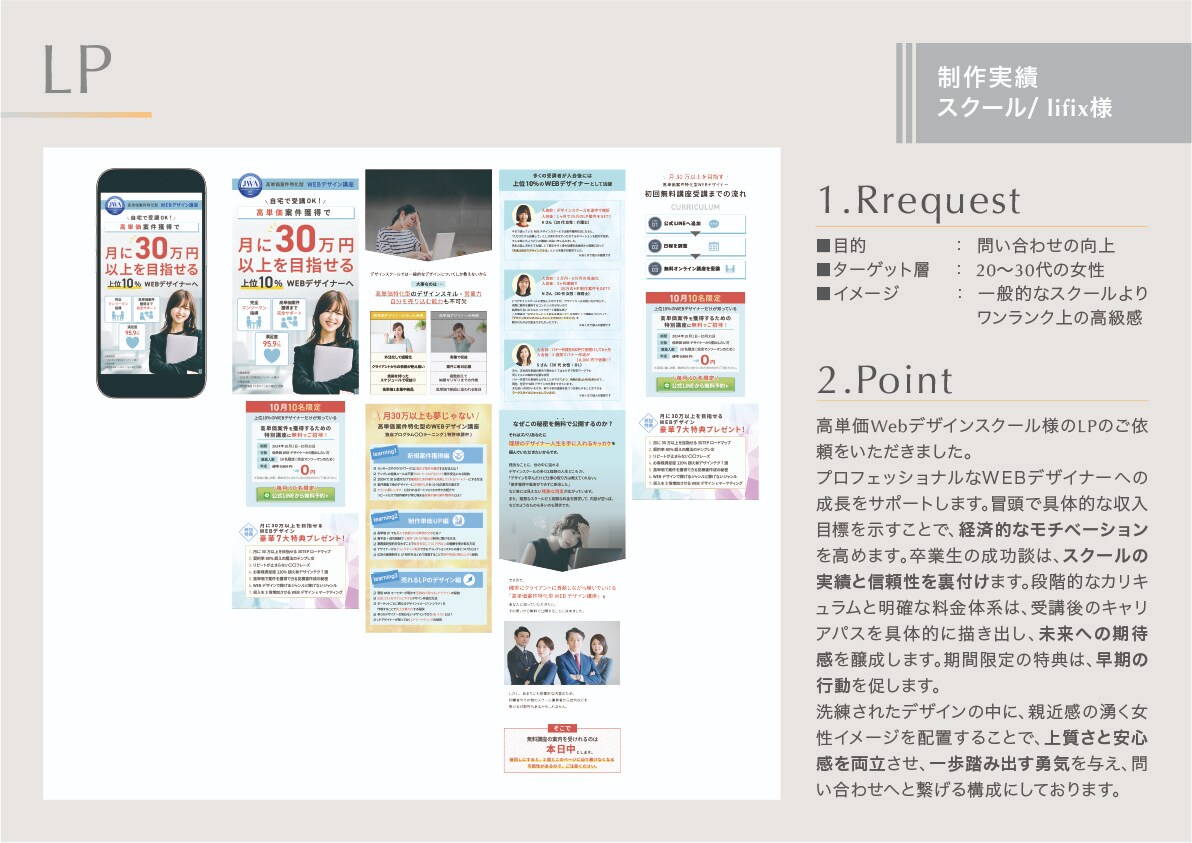Click the 1.Rrequest section heading
Image resolution: width=1192 pixels, height=843 pixels.
tap(918, 201)
